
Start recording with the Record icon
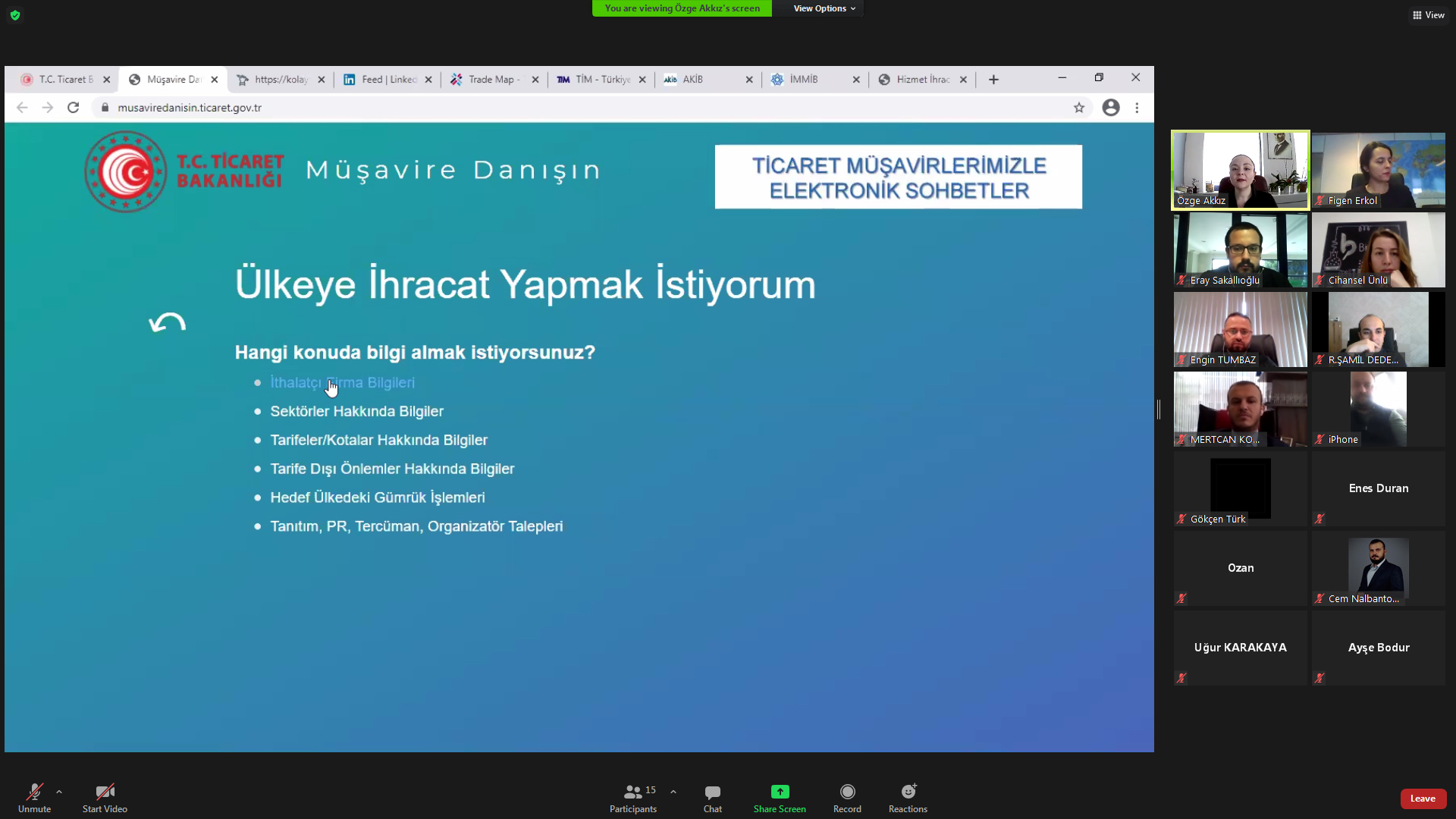point(847,792)
